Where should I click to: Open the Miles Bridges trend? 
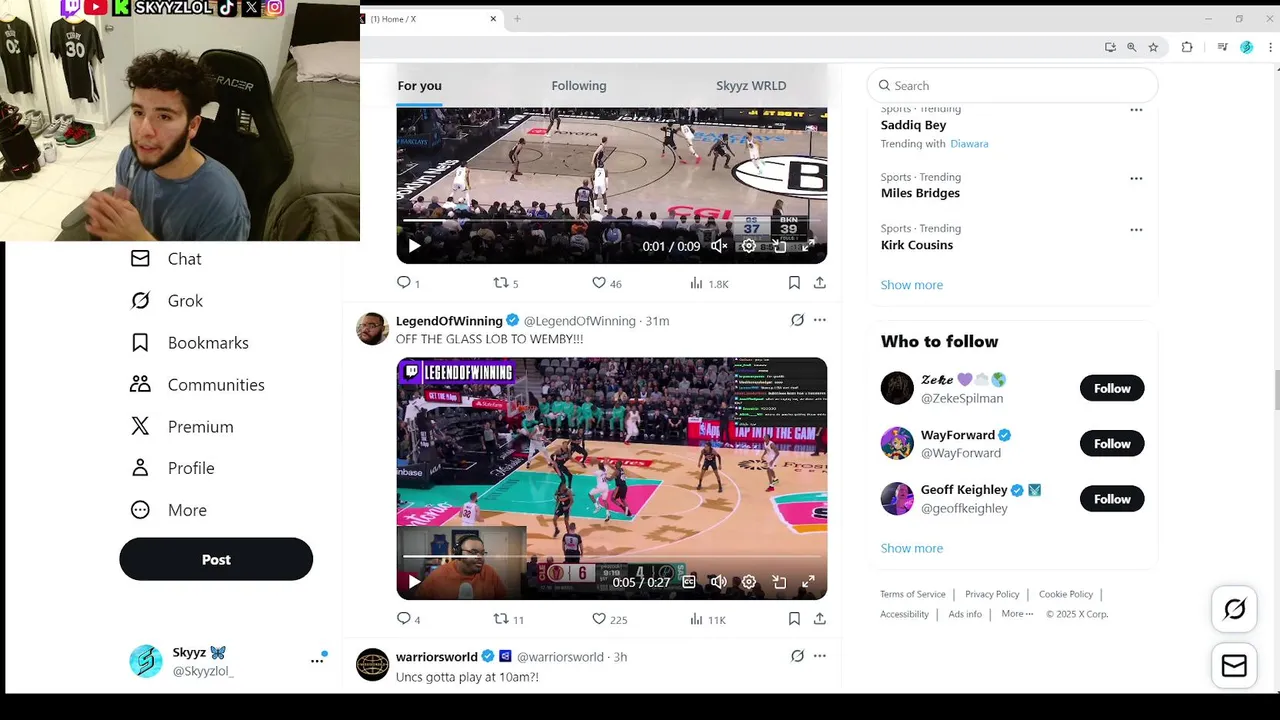click(920, 193)
